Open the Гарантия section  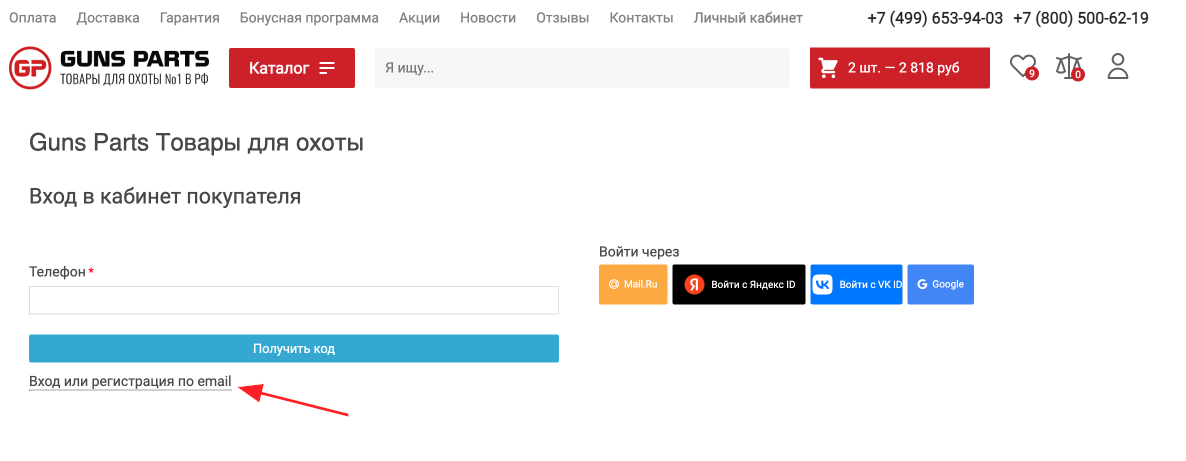pyautogui.click(x=188, y=18)
